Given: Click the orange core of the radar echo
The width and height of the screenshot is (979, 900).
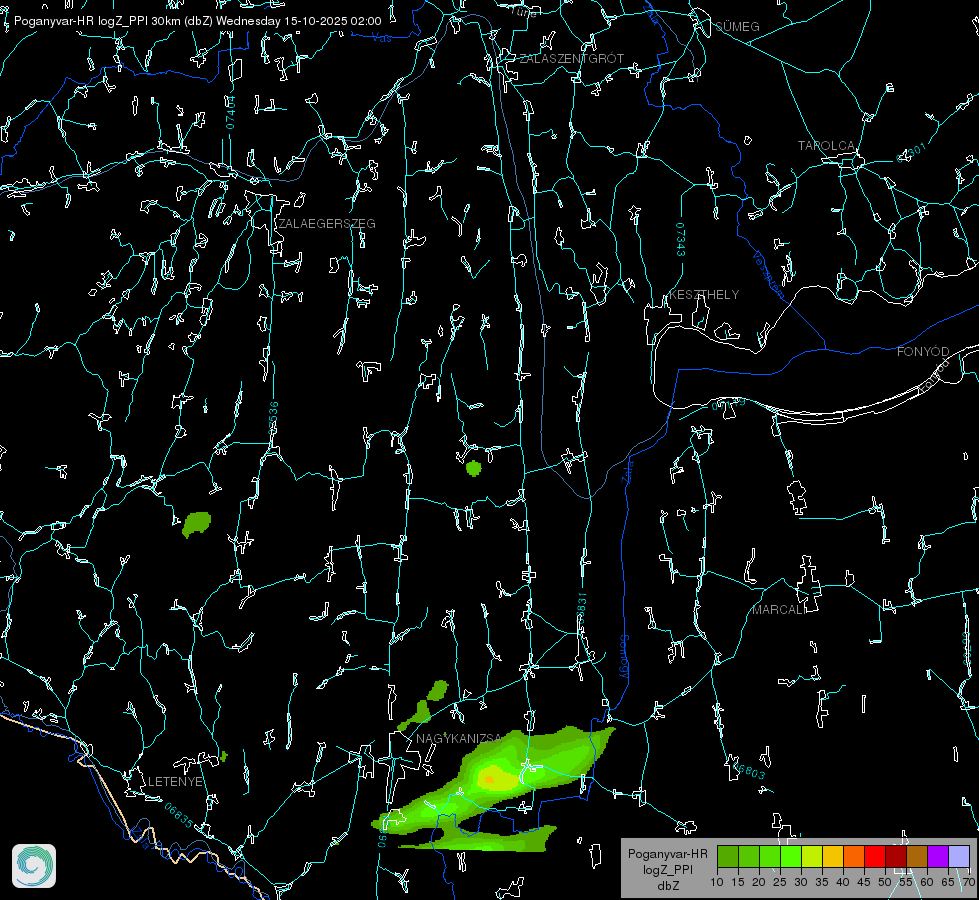Looking at the screenshot, I should point(489,779).
